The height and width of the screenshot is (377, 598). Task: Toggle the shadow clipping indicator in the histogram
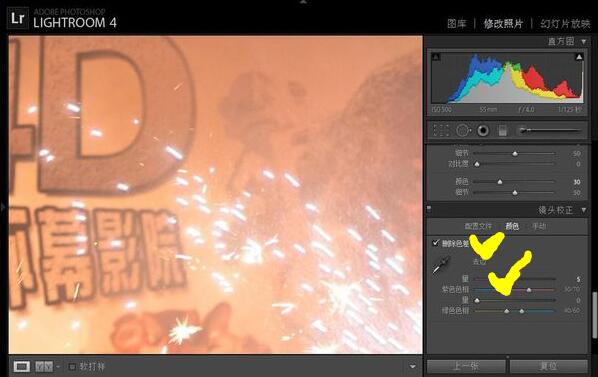436,57
